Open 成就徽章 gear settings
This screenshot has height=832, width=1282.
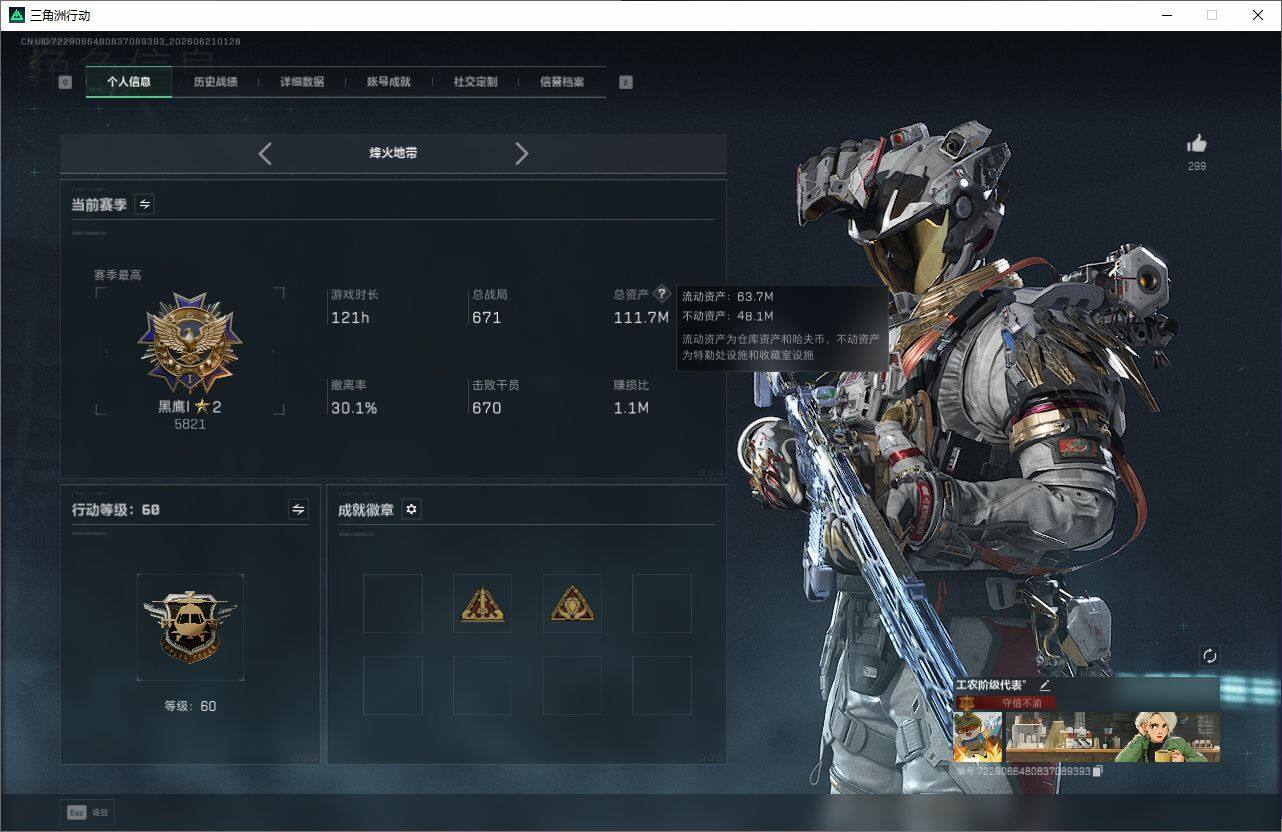click(x=411, y=509)
